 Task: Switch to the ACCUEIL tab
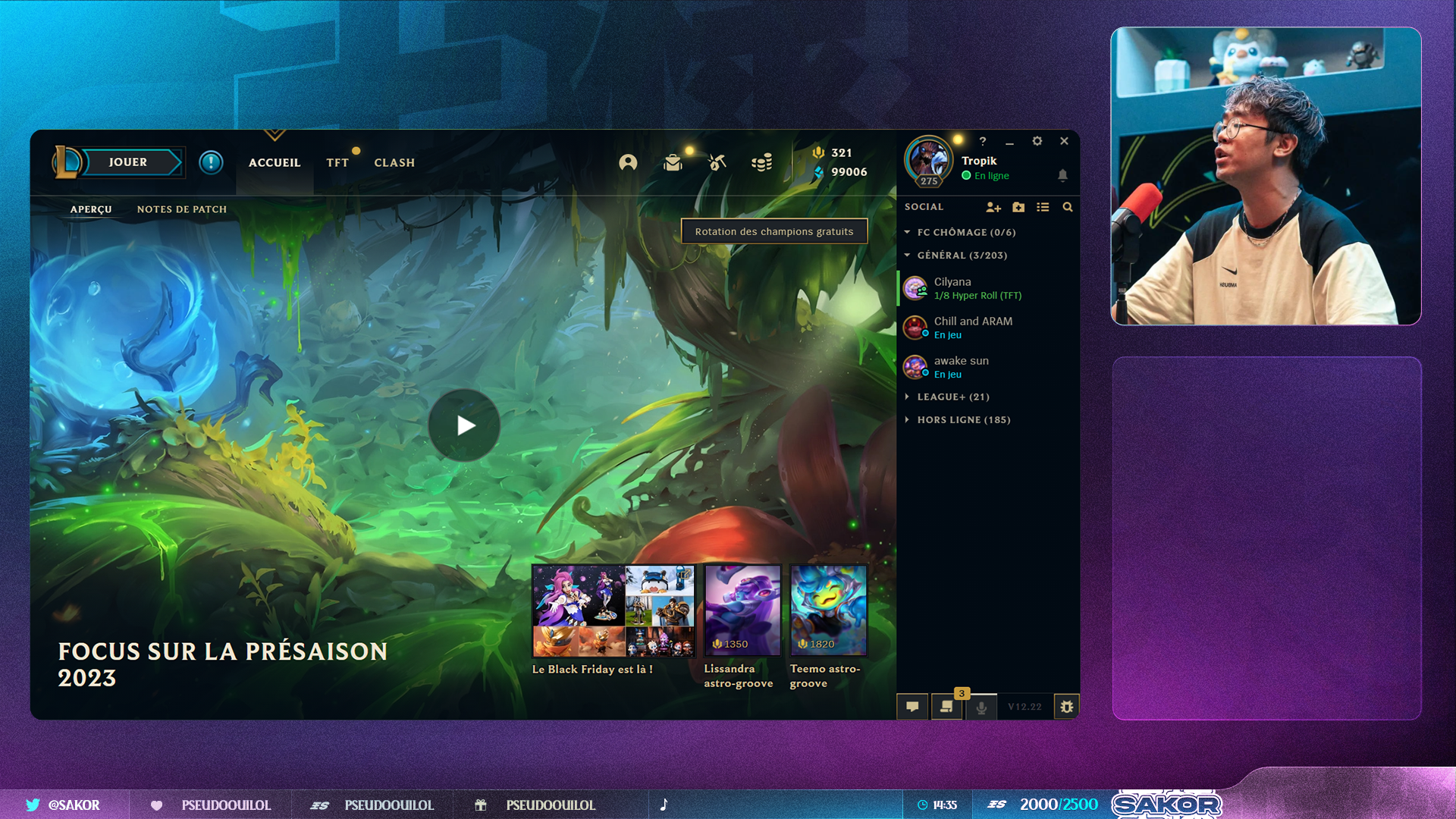pyautogui.click(x=275, y=163)
